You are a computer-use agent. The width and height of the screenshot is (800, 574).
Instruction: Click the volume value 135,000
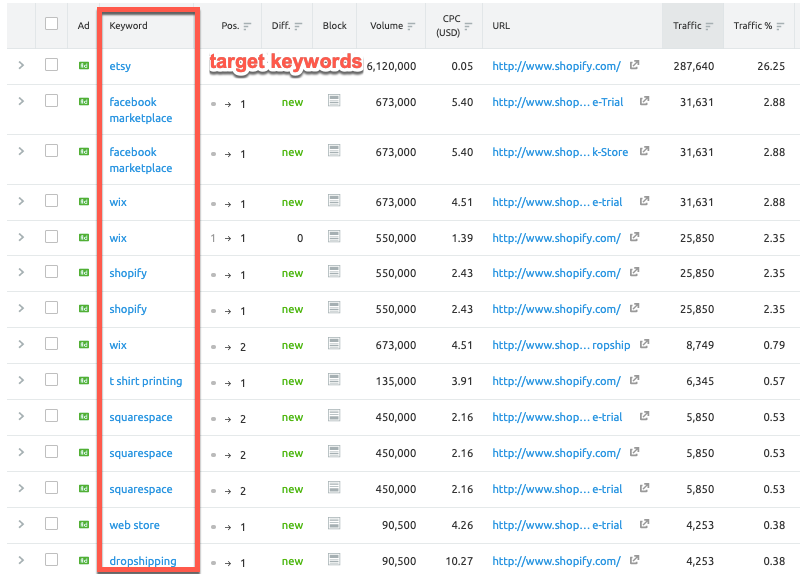[x=396, y=381]
